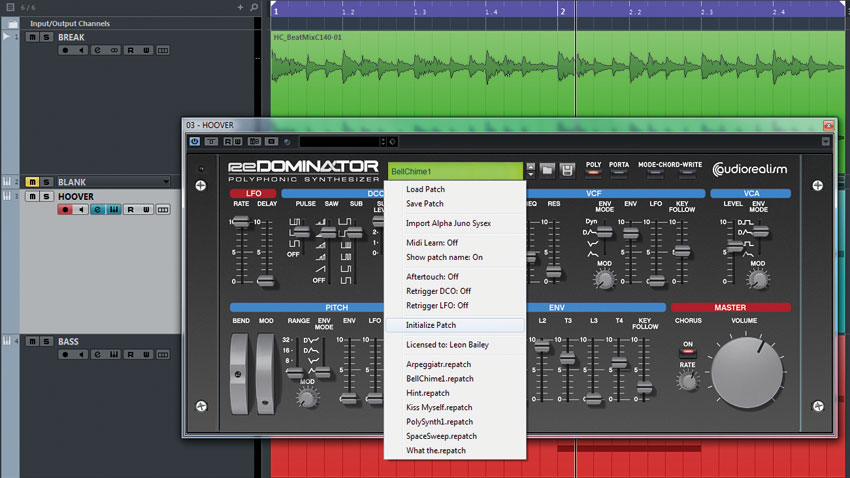Expand the BLANK track dropdown arrow
850x478 pixels.
click(x=166, y=182)
